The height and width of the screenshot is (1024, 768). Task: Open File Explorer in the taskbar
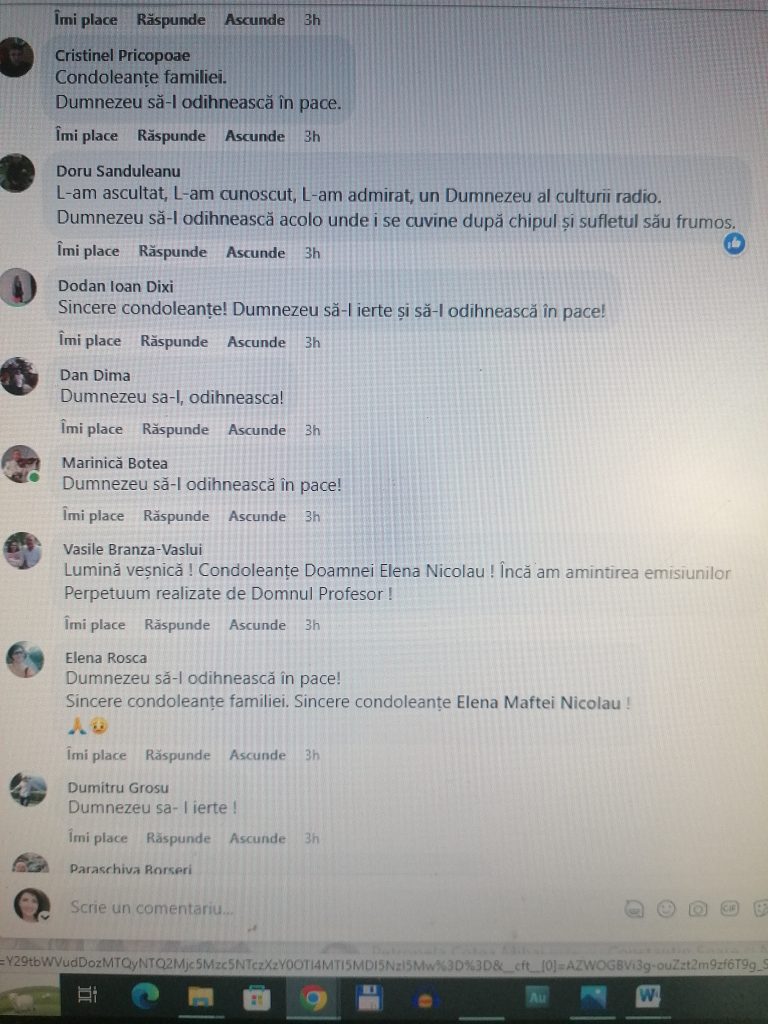pyautogui.click(x=200, y=997)
